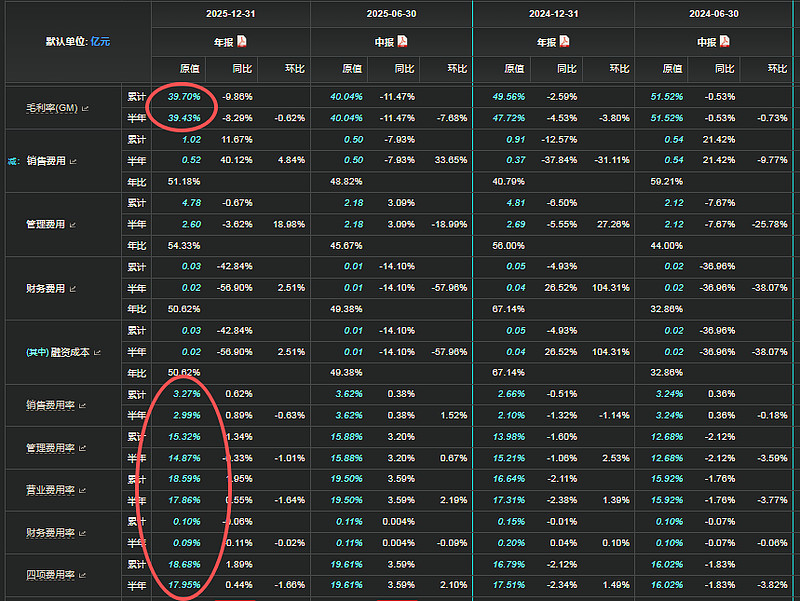Show the trend chart for 毛利率(GM)
This screenshot has width=800, height=601.
pos(85,108)
